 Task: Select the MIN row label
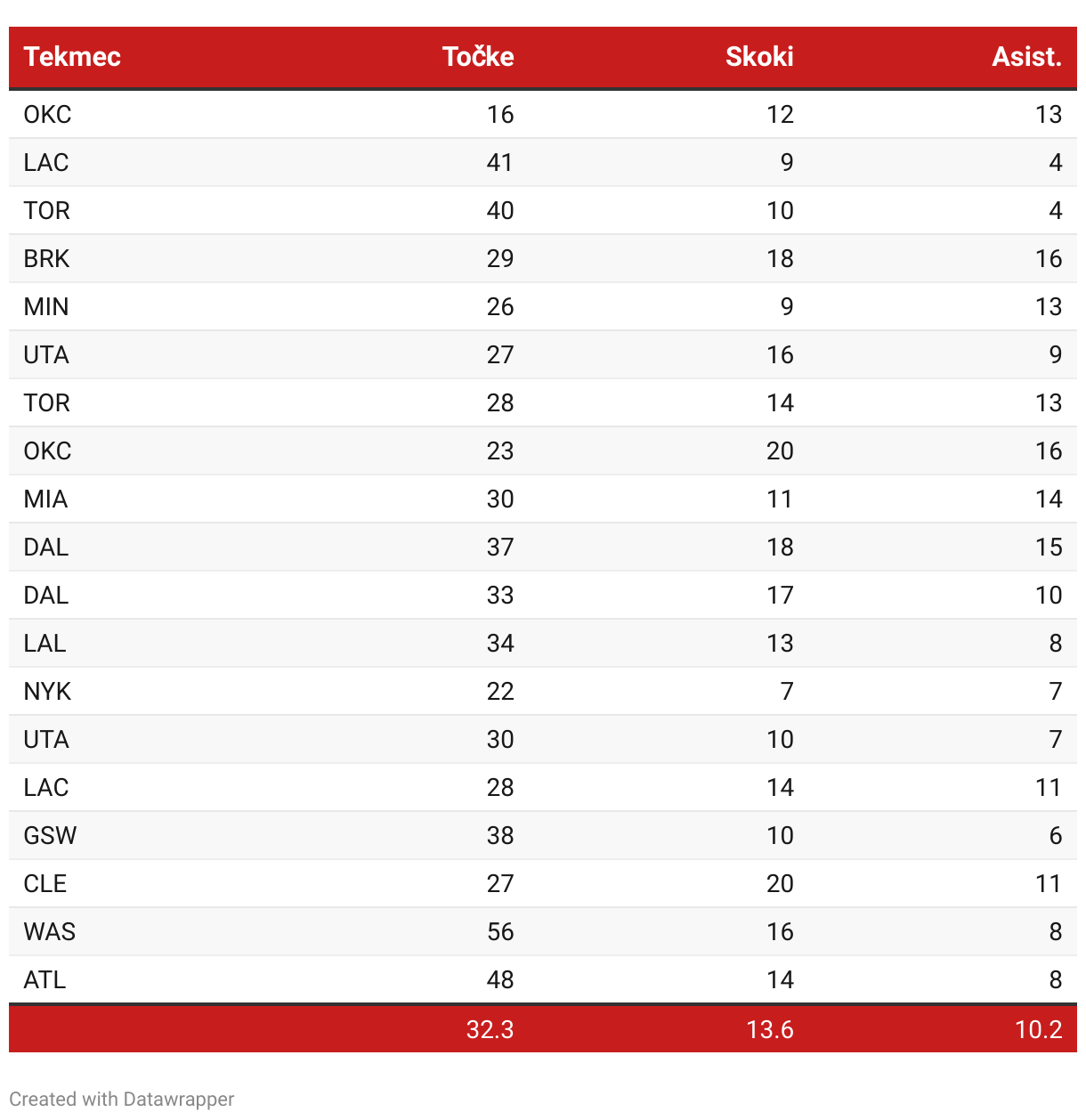click(46, 307)
